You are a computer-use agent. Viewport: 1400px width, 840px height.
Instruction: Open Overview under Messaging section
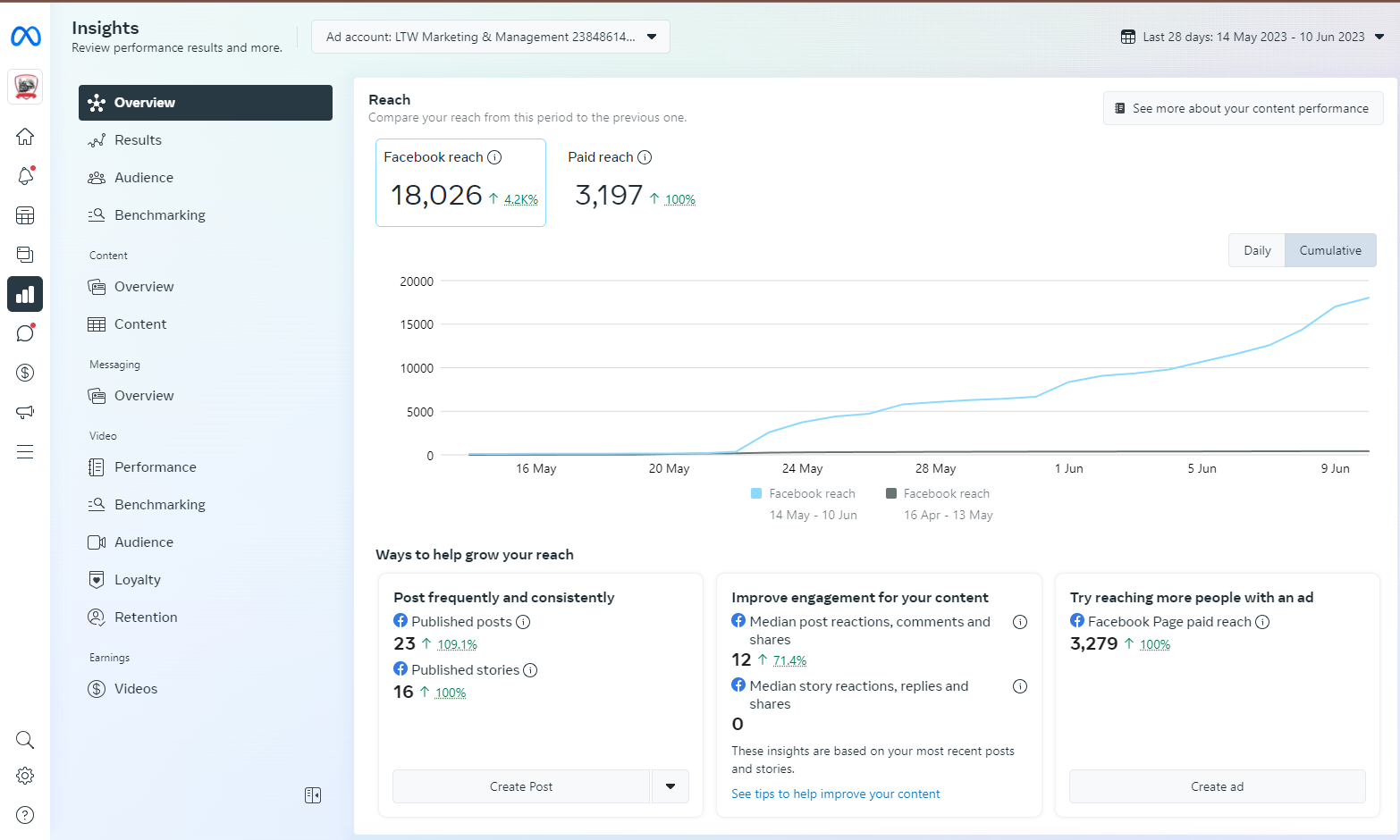click(x=206, y=396)
